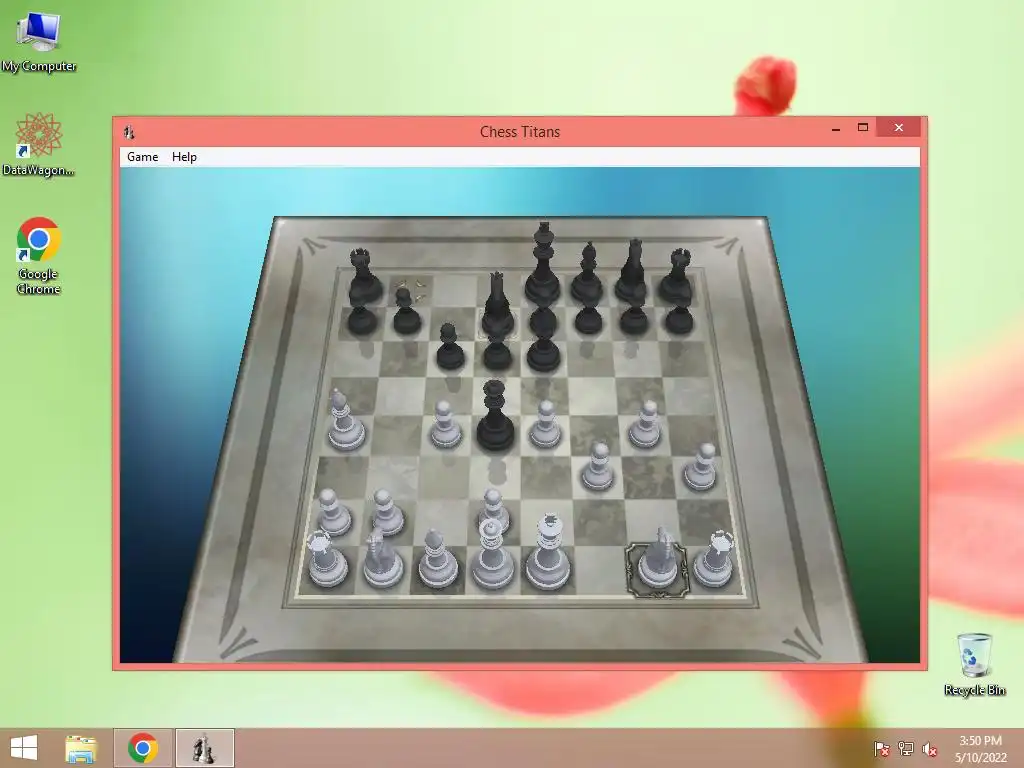This screenshot has height=768, width=1024.
Task: Click the black bishop beside the black king
Action: 588,273
